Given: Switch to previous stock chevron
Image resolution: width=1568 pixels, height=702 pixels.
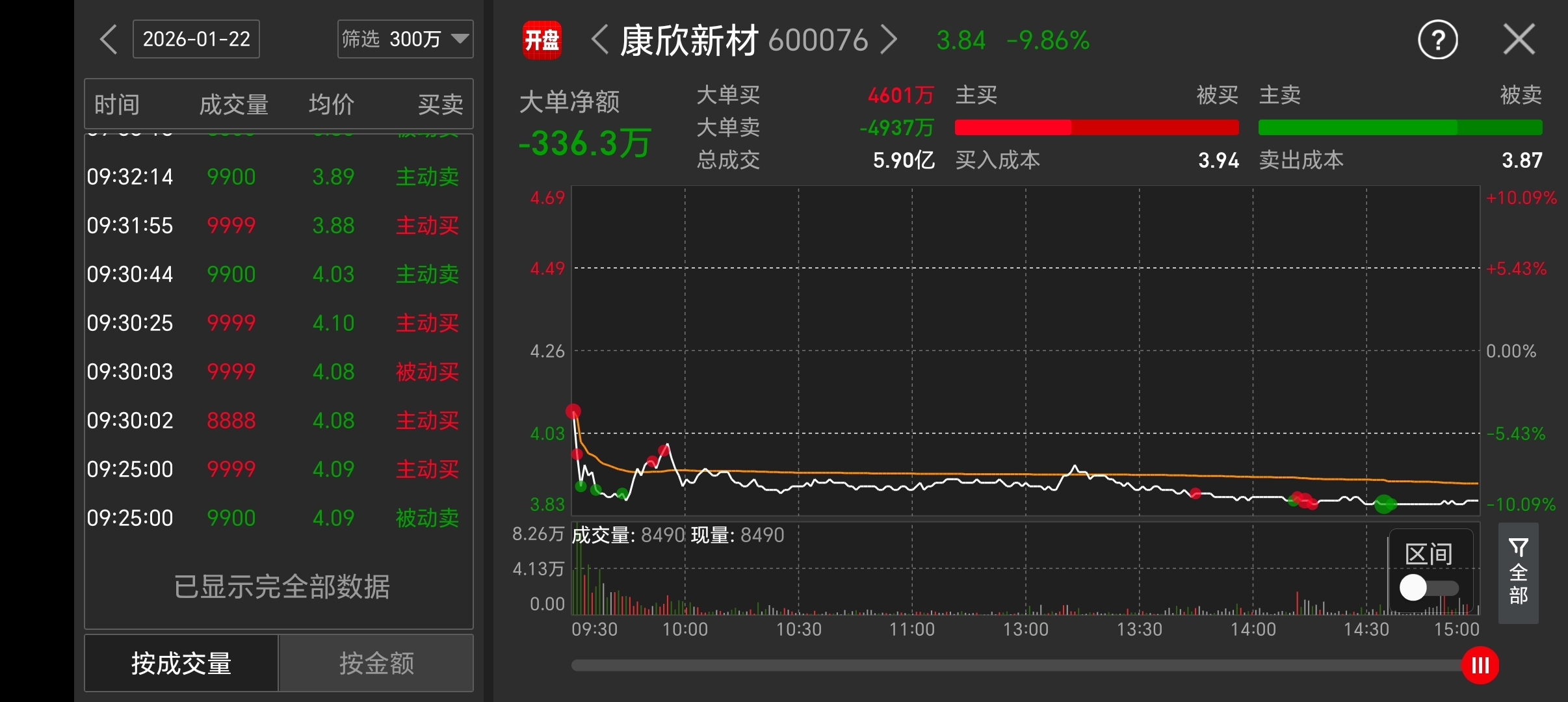Looking at the screenshot, I should [599, 40].
